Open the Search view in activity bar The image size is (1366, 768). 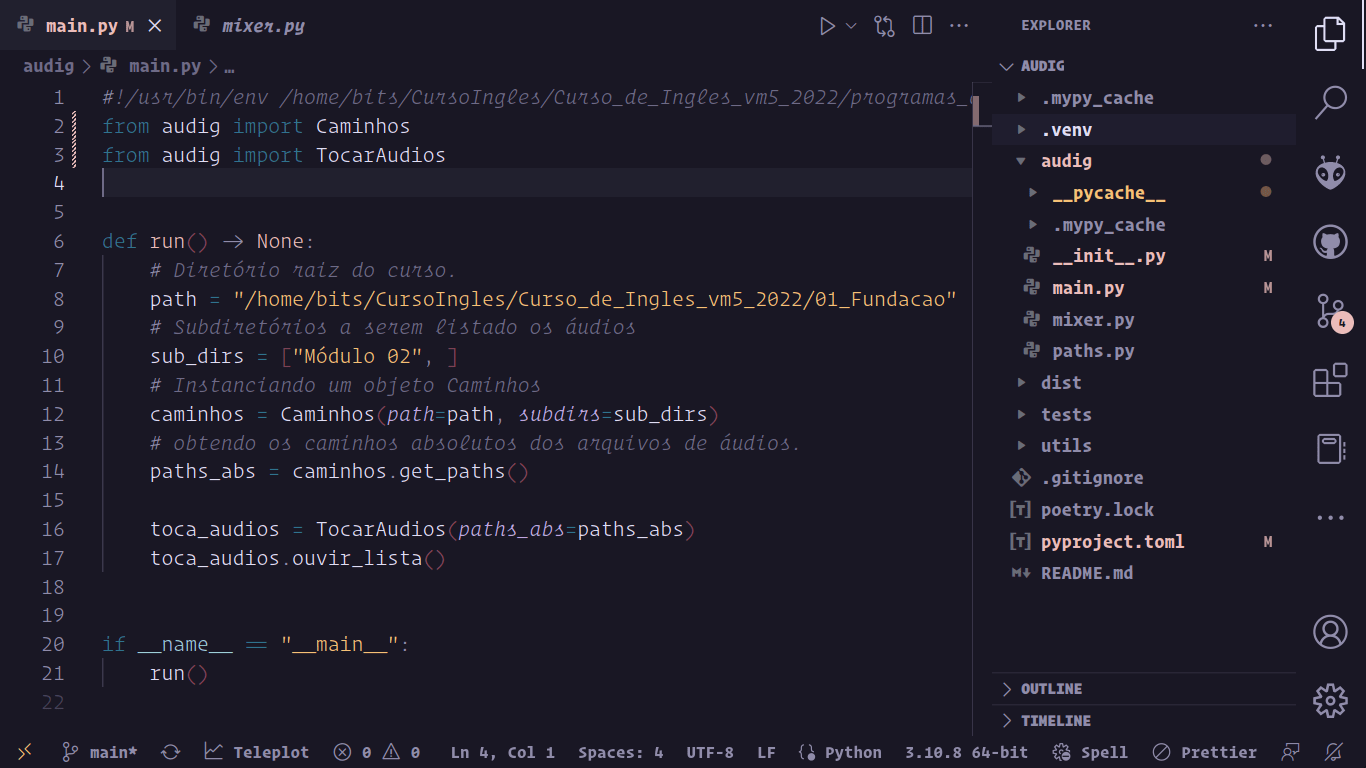[x=1330, y=102]
